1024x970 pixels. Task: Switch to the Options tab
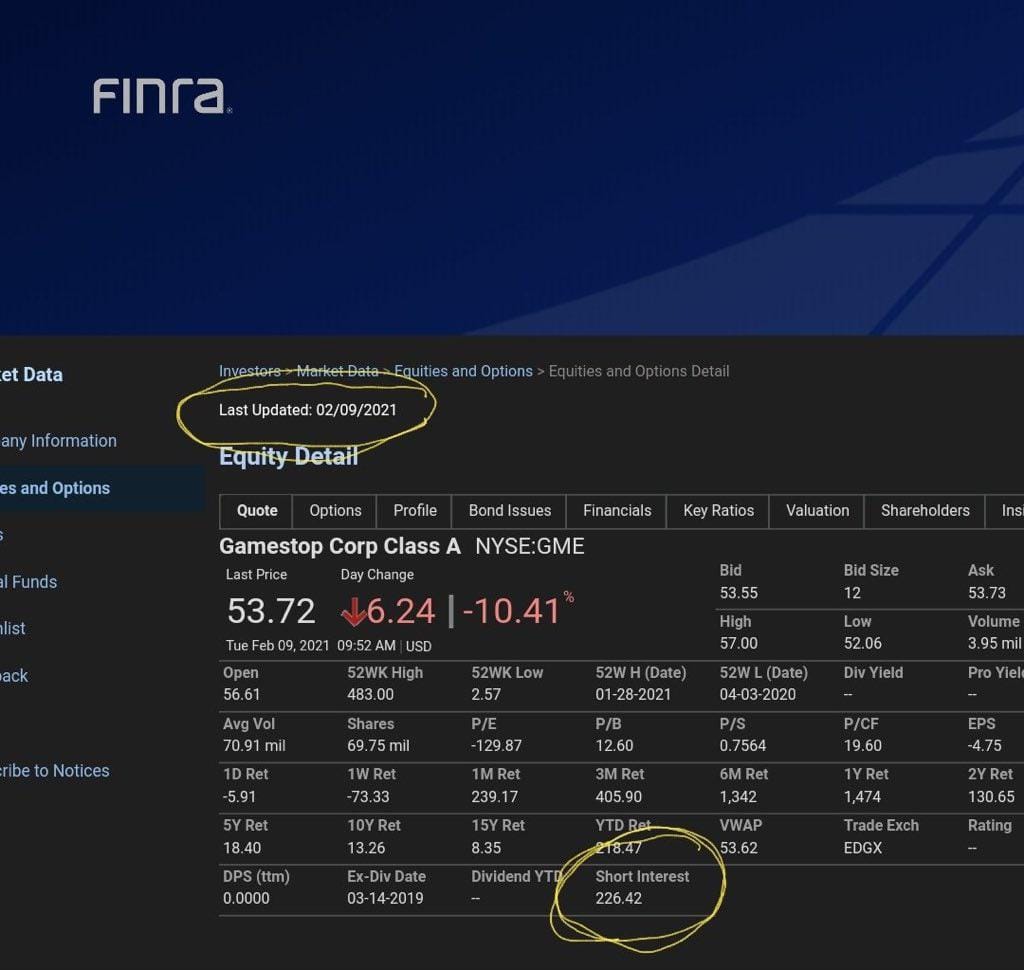tap(335, 511)
